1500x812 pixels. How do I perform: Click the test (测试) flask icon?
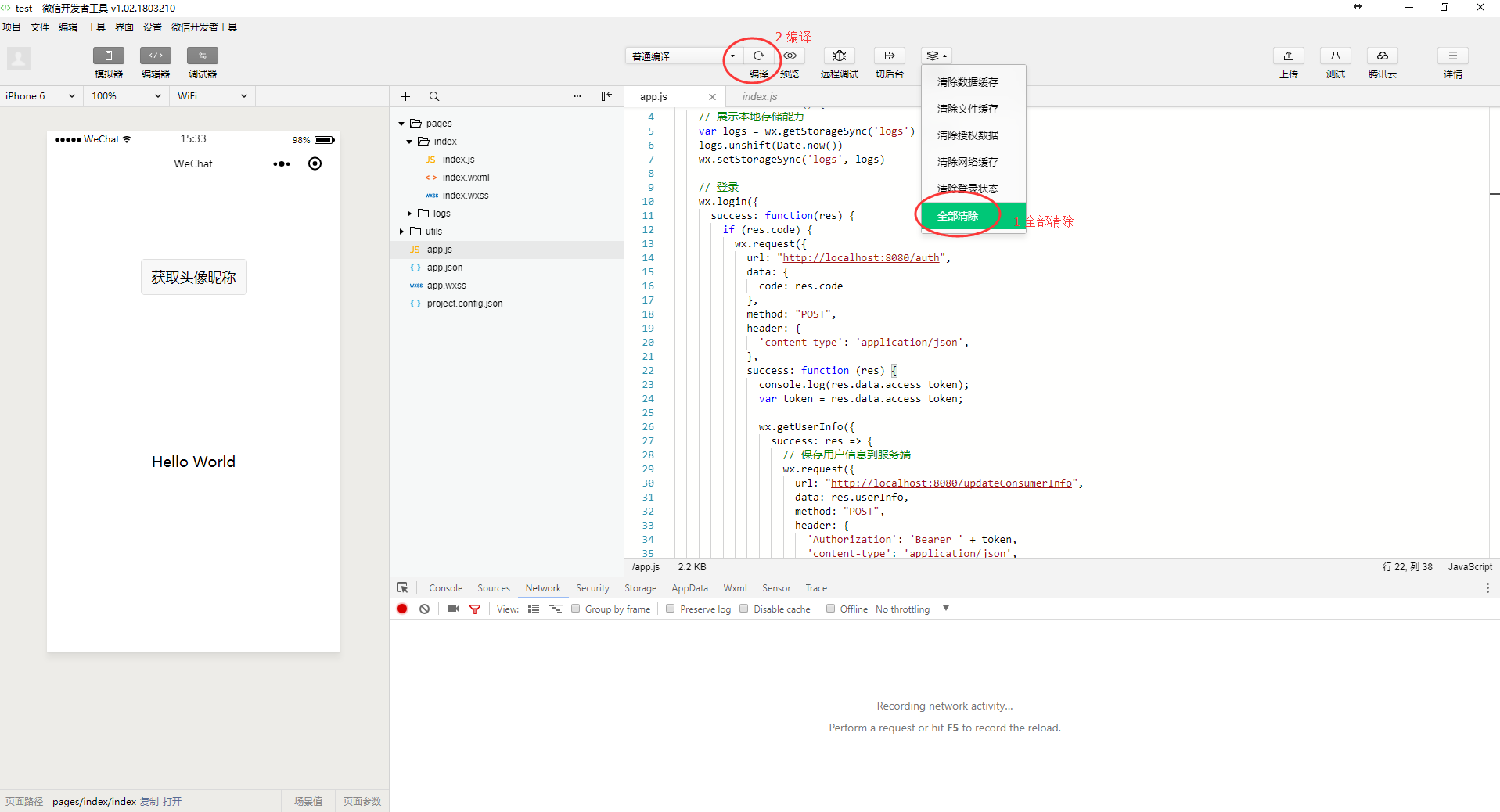[1336, 56]
